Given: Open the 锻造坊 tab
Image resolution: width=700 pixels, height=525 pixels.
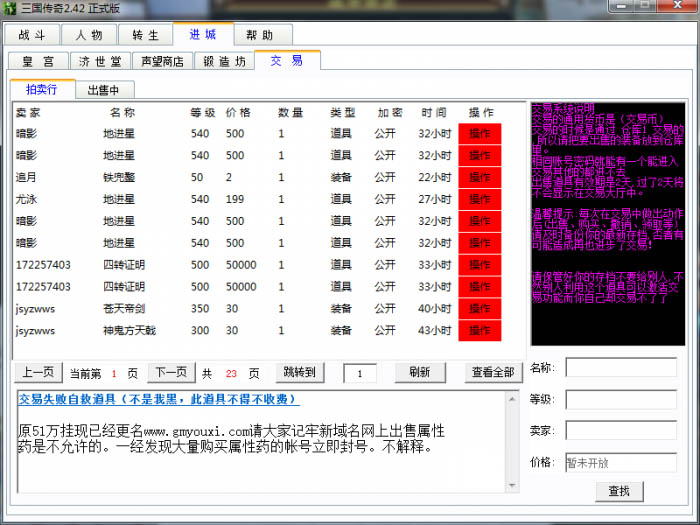Looking at the screenshot, I should point(224,61).
